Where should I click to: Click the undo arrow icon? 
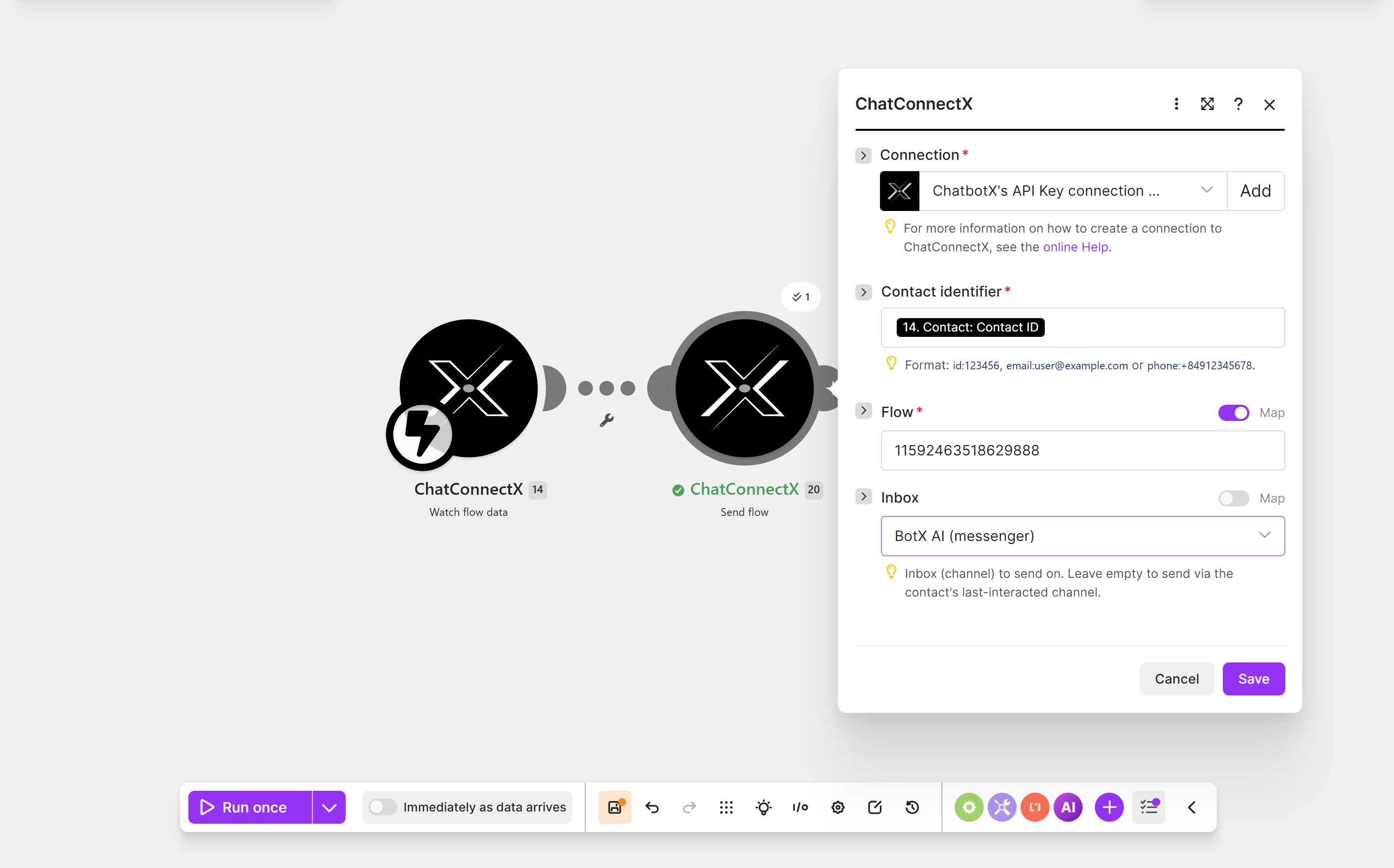click(652, 807)
